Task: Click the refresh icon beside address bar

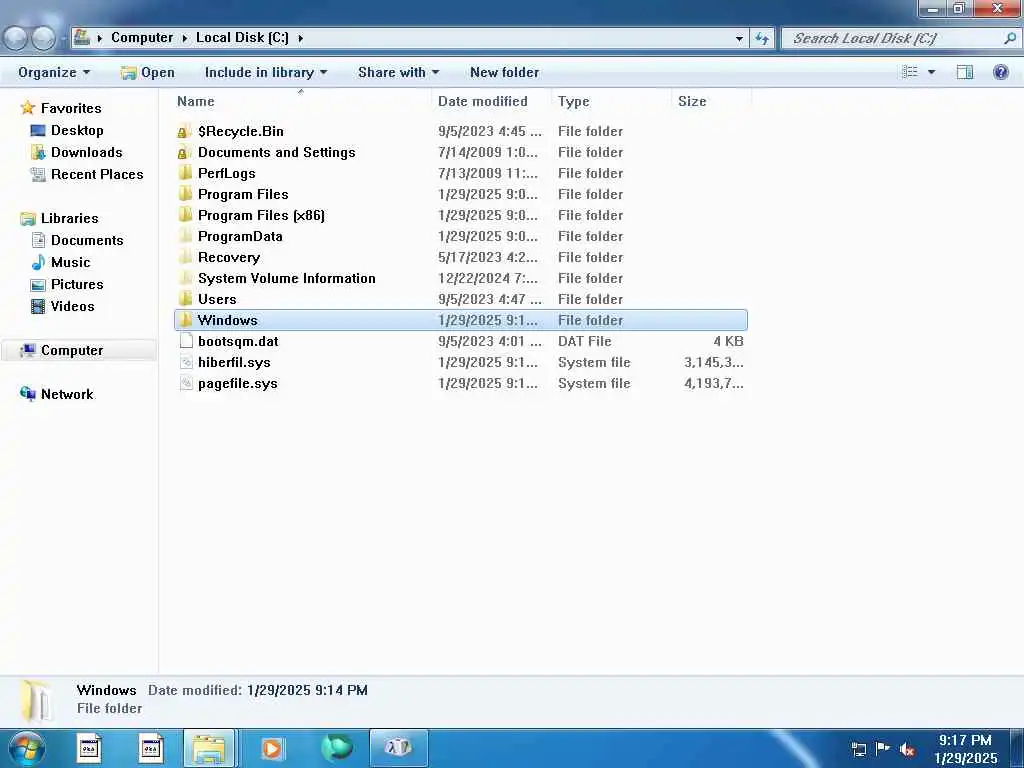Action: click(x=761, y=38)
